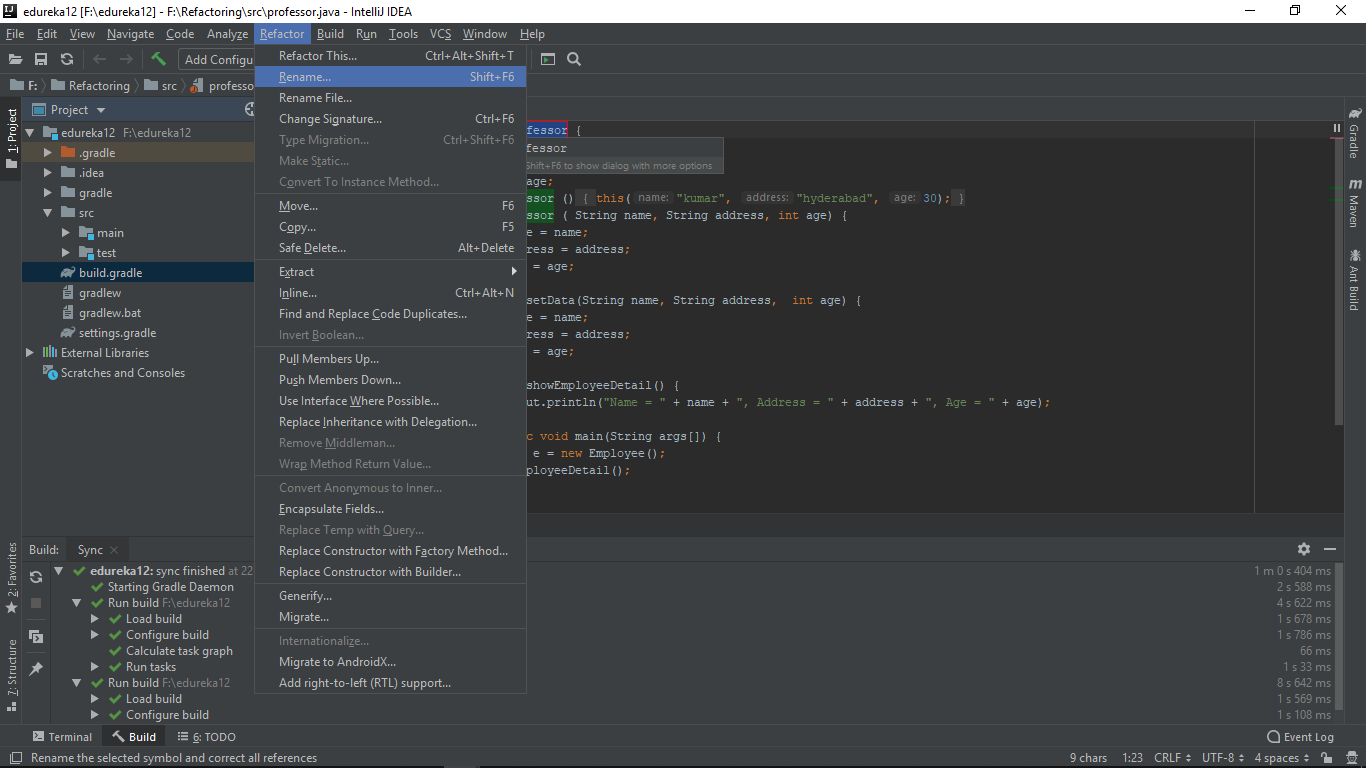
Task: Click the stop square icon in Build panel
Action: 36,603
